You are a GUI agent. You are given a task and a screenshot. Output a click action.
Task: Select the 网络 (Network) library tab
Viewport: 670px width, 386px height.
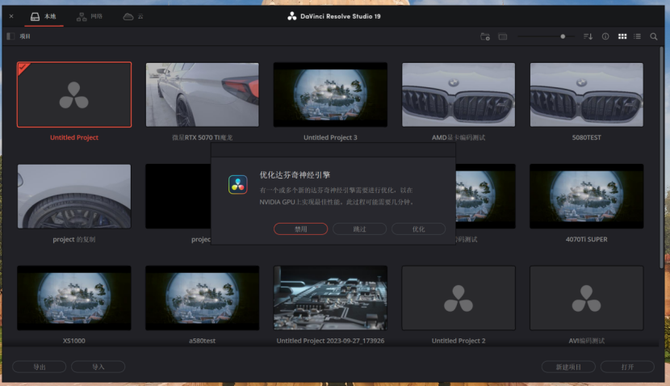click(89, 17)
